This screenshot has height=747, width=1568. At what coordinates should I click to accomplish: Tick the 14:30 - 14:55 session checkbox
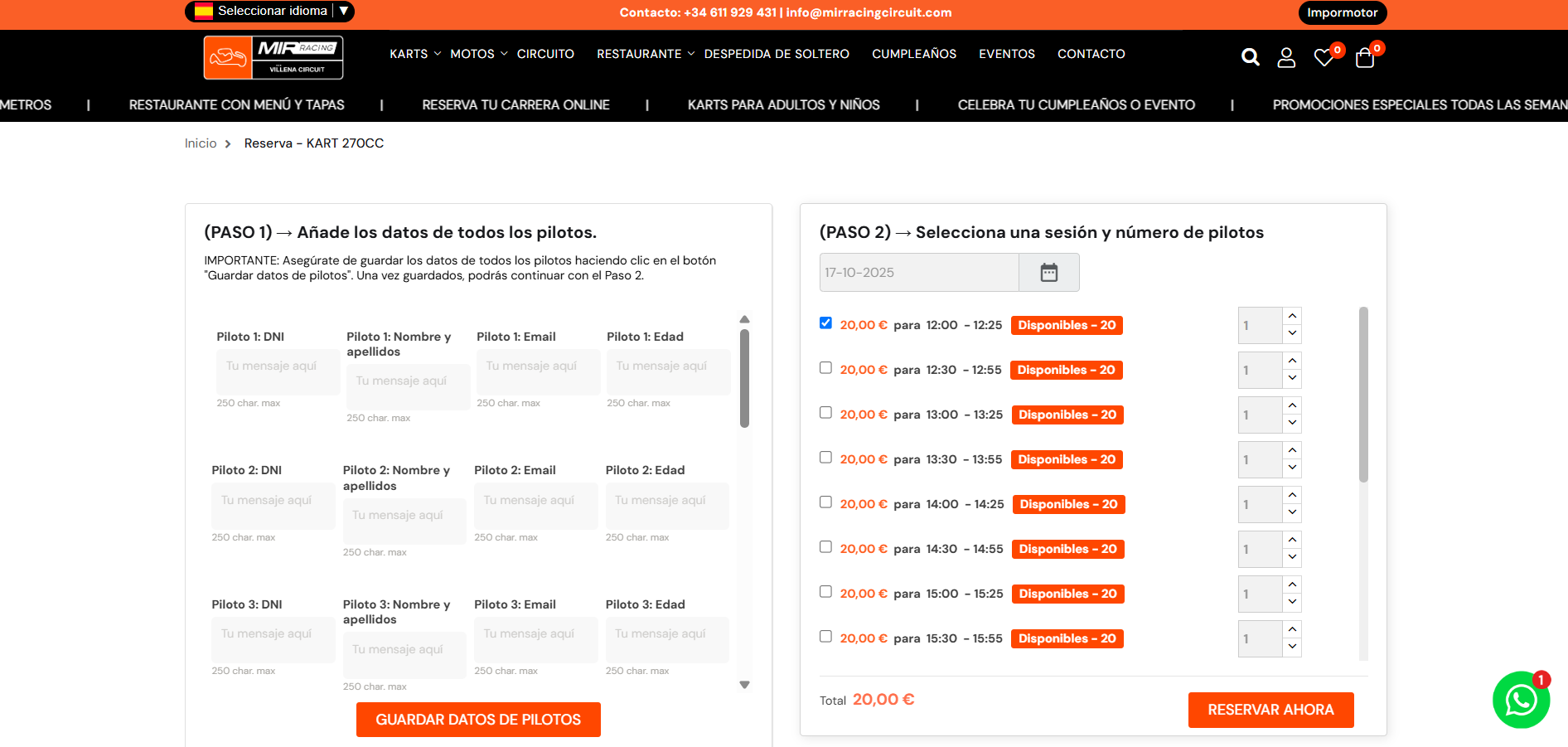point(825,547)
